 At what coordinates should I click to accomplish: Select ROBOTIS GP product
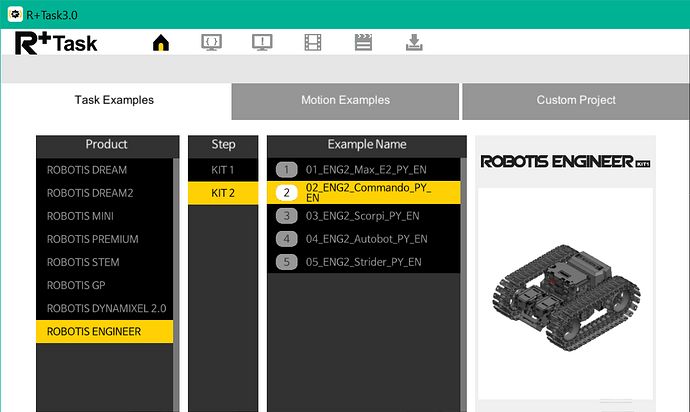coord(105,285)
